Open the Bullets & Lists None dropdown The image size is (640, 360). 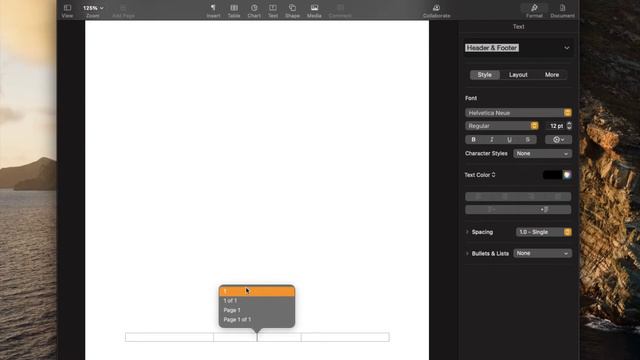click(x=542, y=253)
